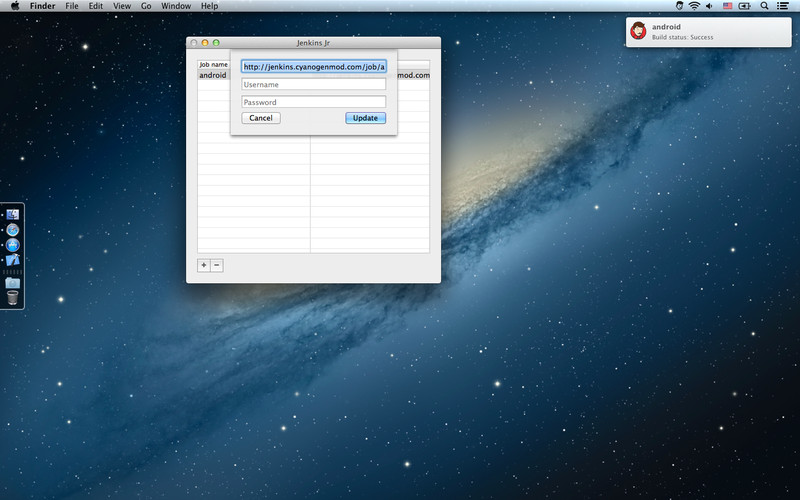Open the App Store dock icon

[13, 245]
